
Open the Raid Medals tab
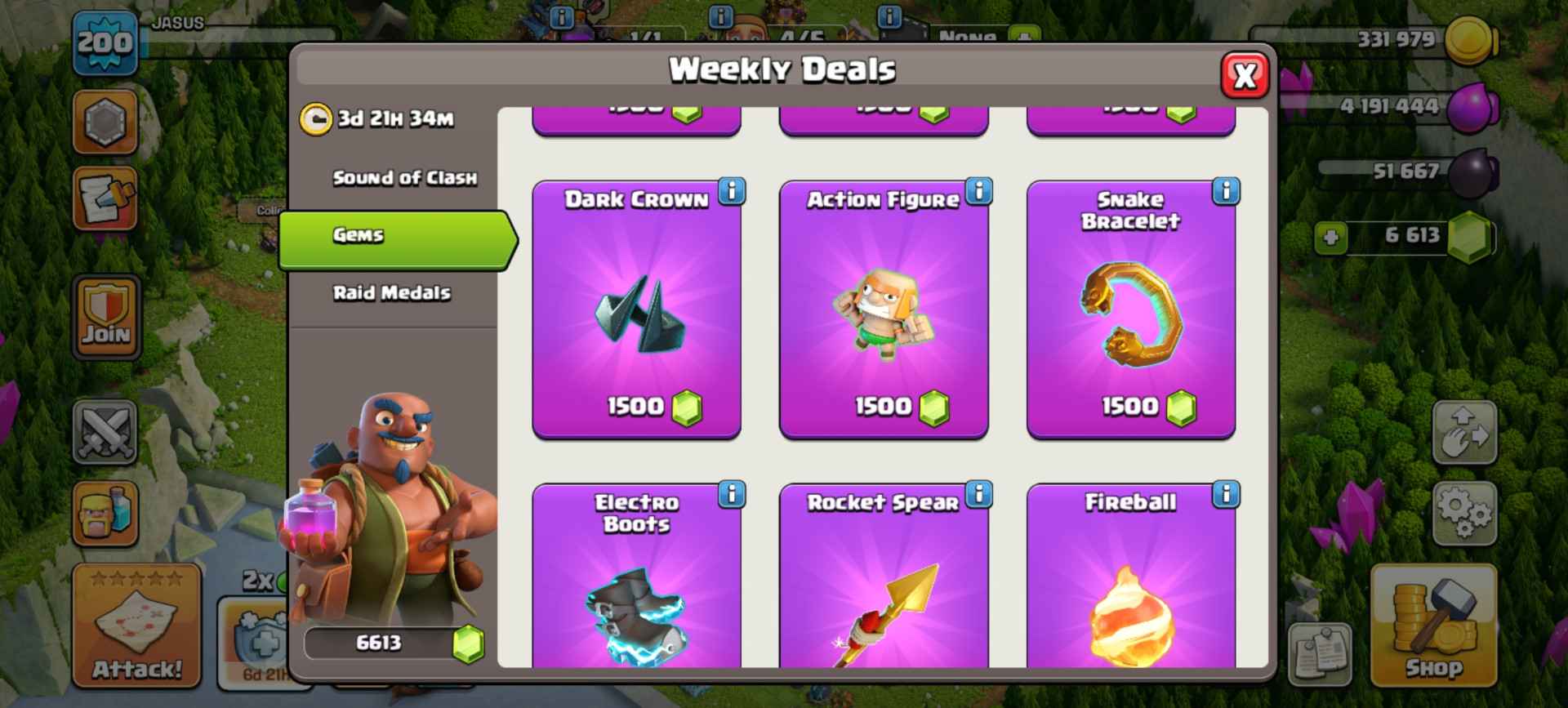click(x=391, y=292)
